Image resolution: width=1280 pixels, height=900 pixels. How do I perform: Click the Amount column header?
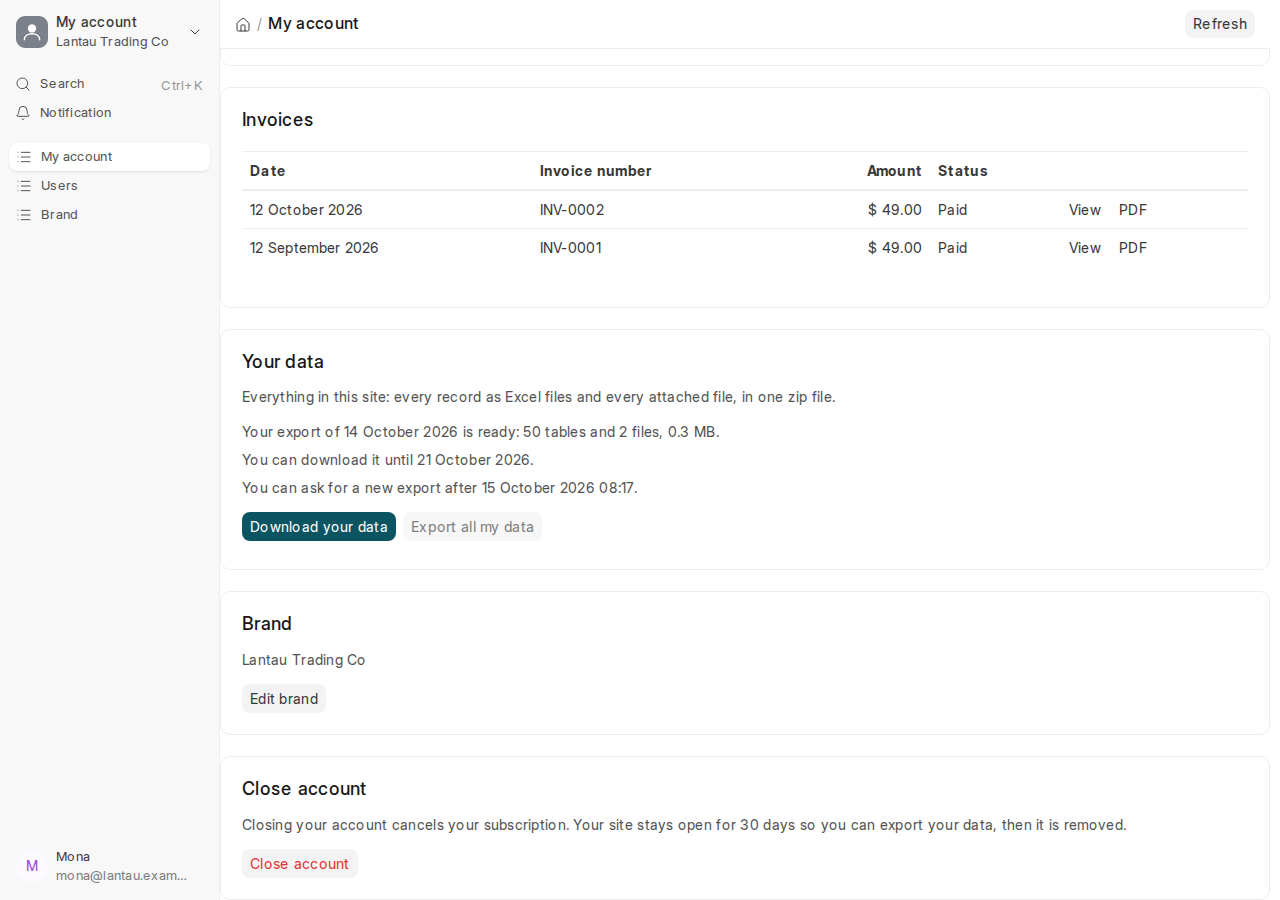(x=894, y=171)
